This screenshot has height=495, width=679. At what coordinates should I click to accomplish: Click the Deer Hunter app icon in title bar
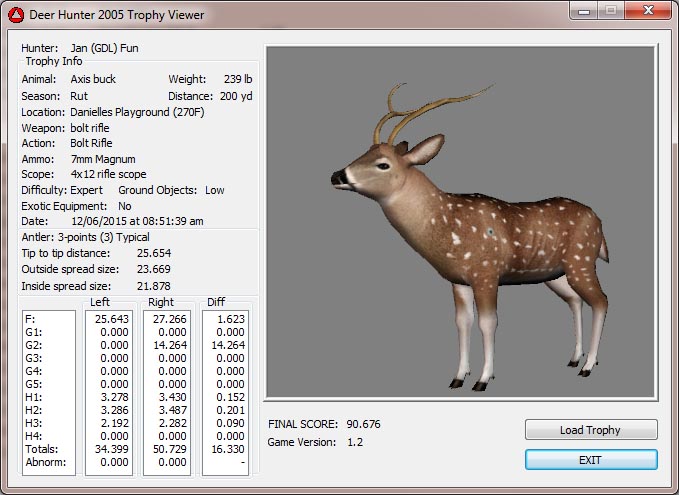(x=15, y=16)
